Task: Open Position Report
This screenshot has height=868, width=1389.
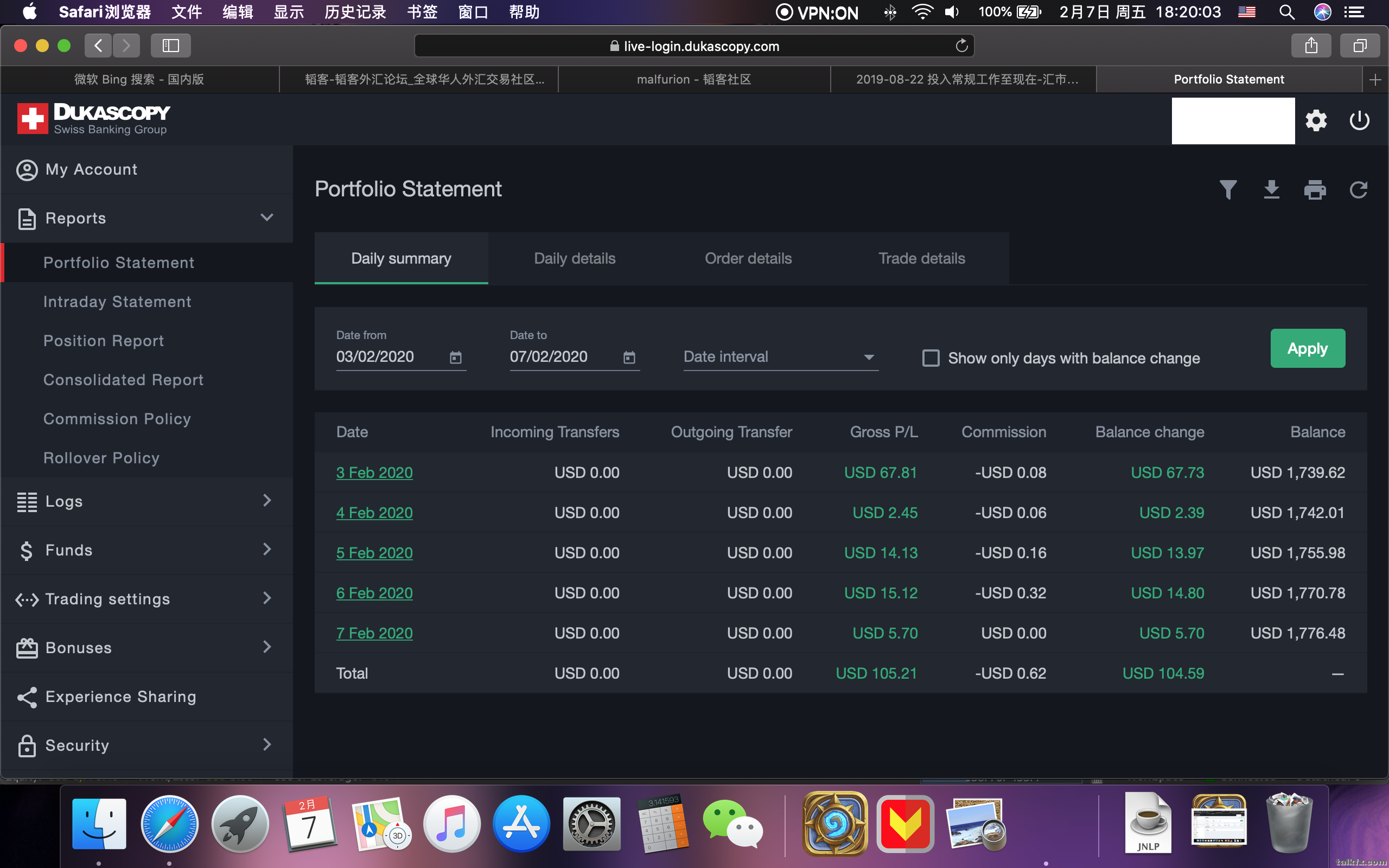Action: pyautogui.click(x=104, y=341)
